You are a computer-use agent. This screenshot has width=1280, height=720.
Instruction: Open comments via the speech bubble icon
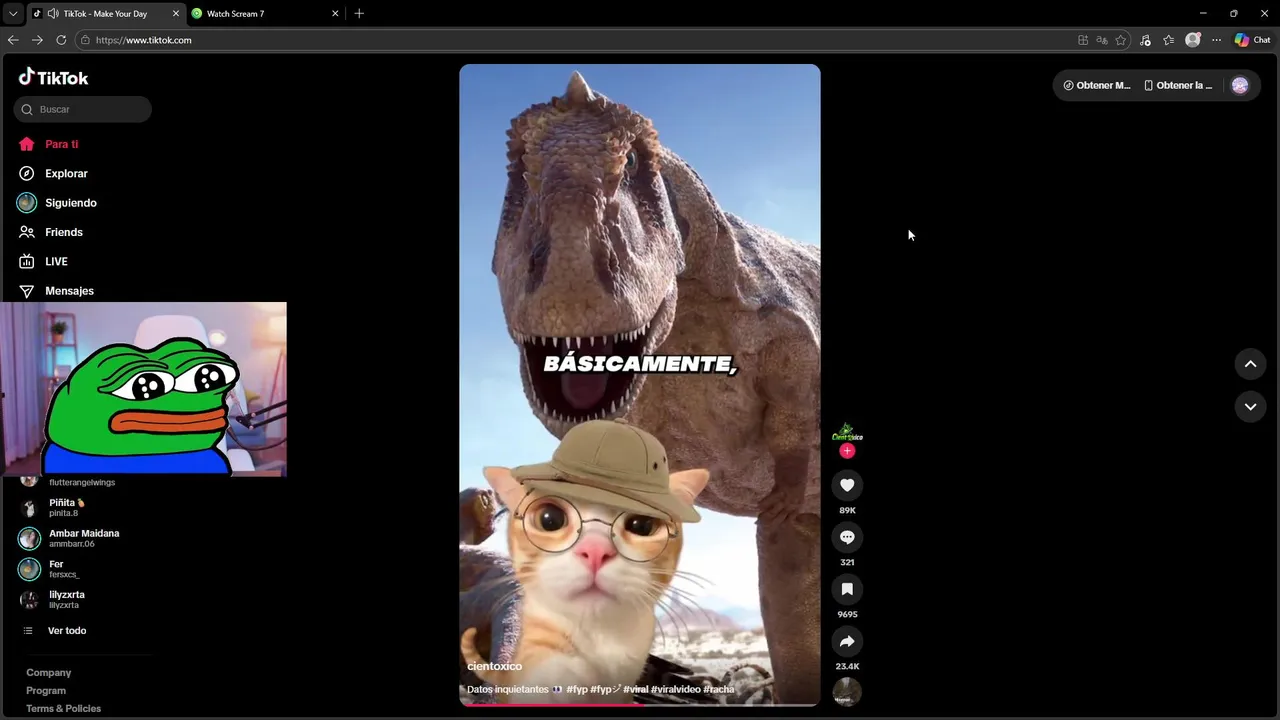(x=847, y=537)
